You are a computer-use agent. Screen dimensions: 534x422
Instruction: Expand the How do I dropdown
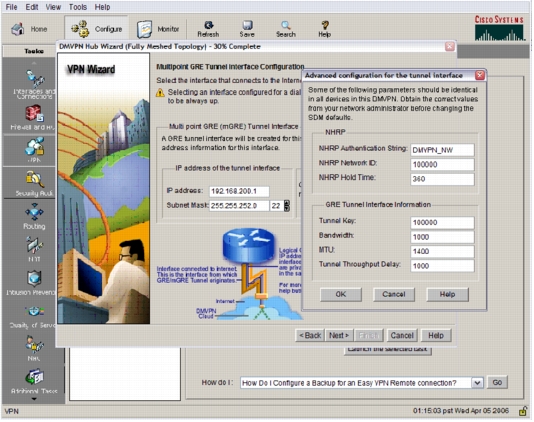tap(477, 383)
